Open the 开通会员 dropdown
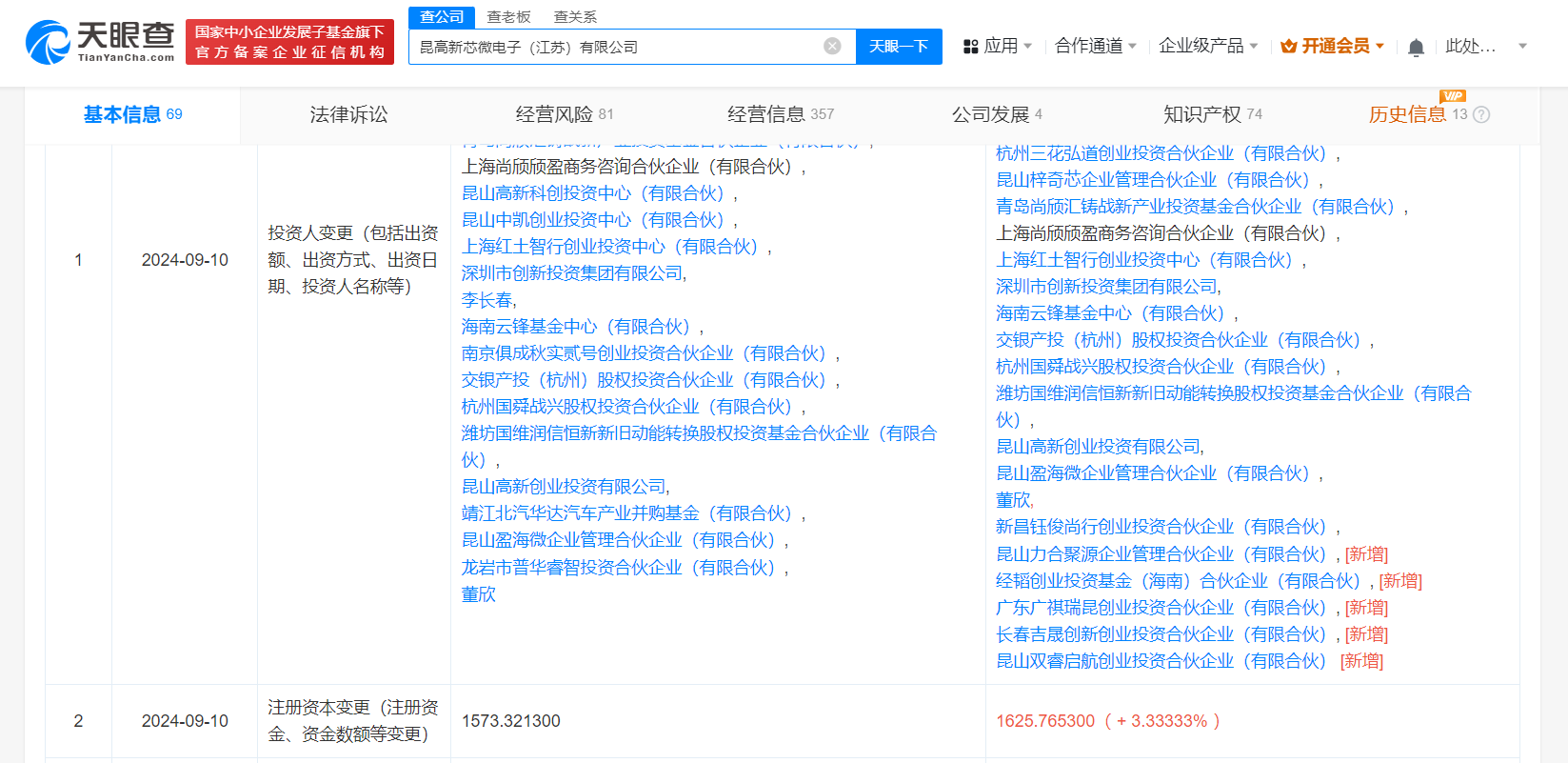Screen dimensions: 1568x763 coord(1379,46)
